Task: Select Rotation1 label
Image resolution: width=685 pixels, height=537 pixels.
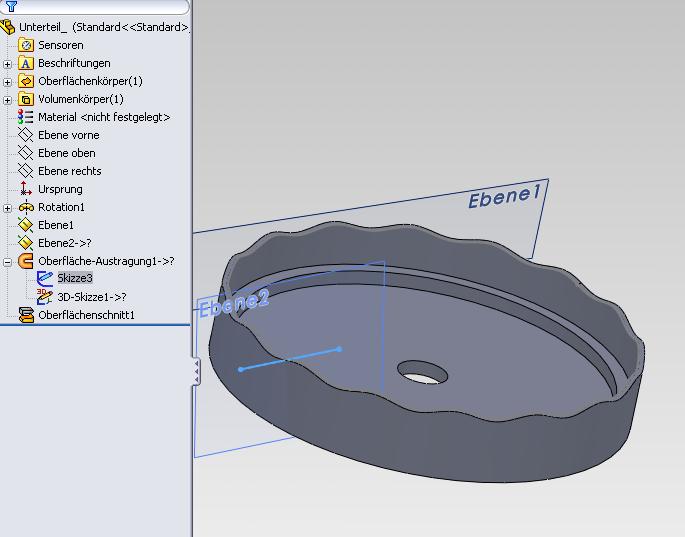Action: pos(61,207)
